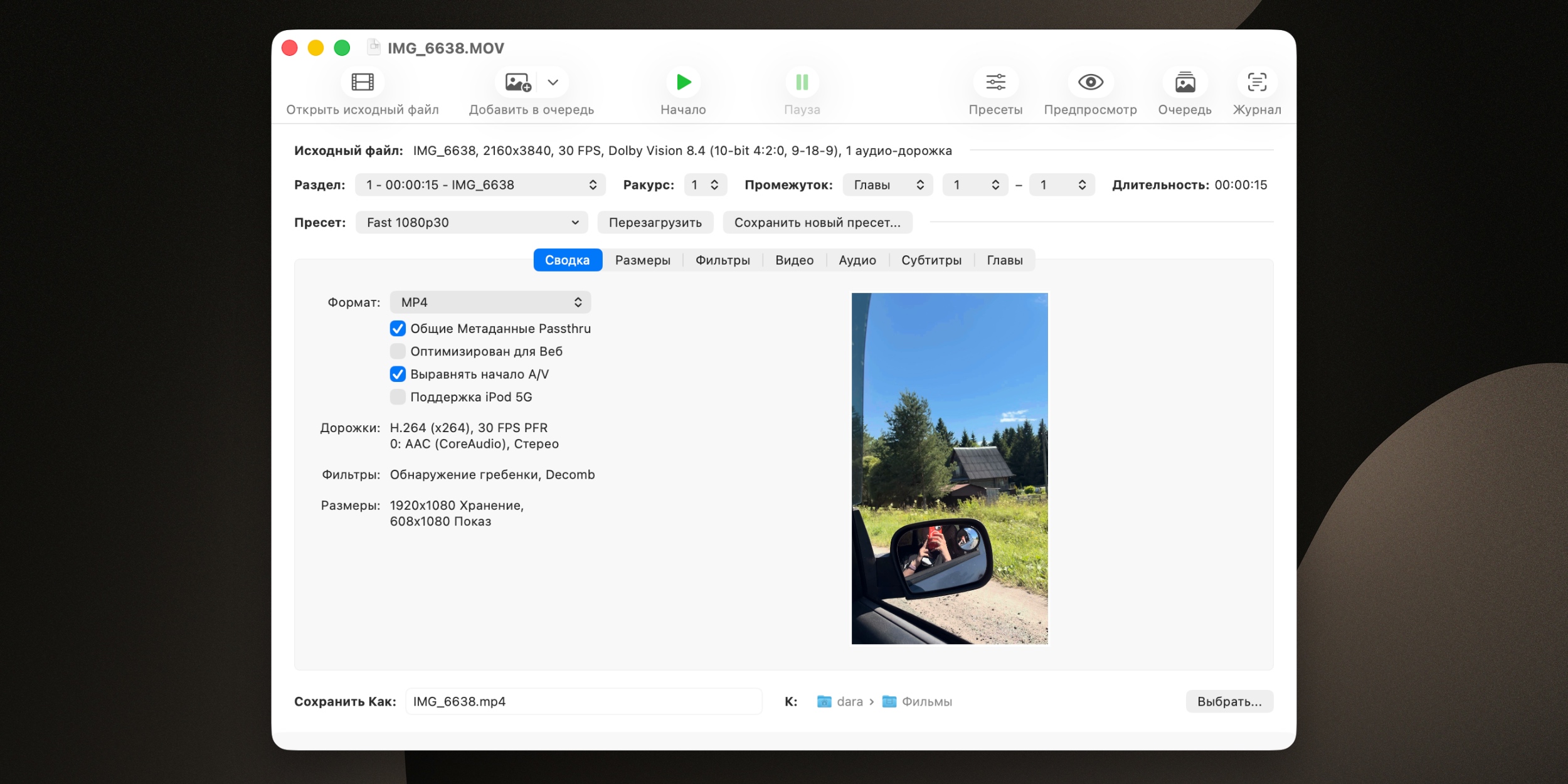Click the 608x1080 Показ text
The image size is (1568, 784).
pyautogui.click(x=440, y=522)
